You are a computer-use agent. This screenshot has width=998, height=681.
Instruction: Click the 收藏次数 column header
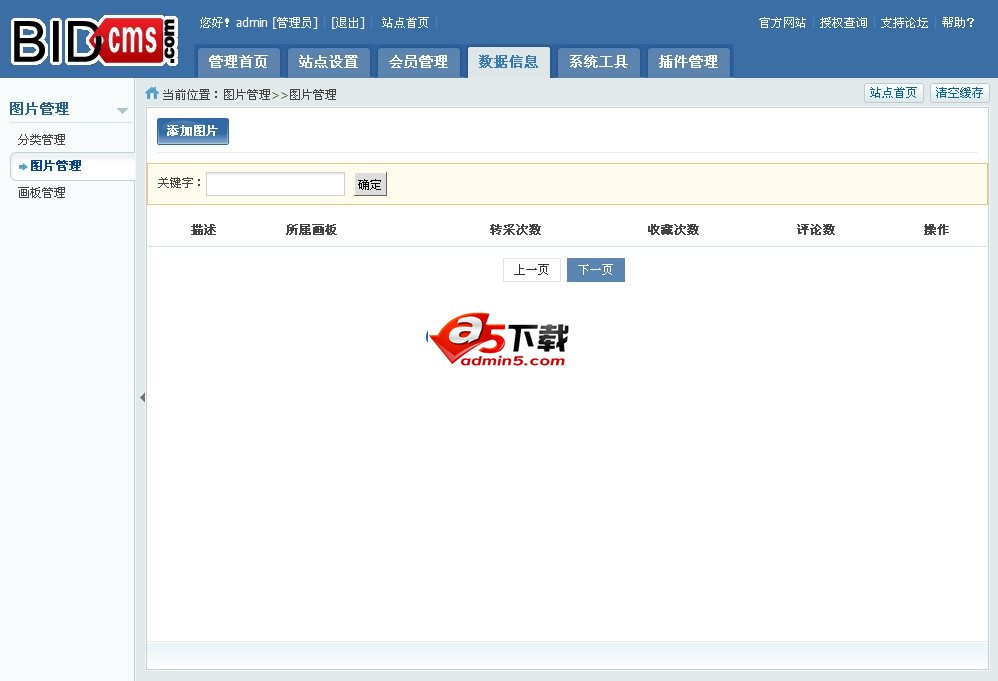[x=673, y=230]
